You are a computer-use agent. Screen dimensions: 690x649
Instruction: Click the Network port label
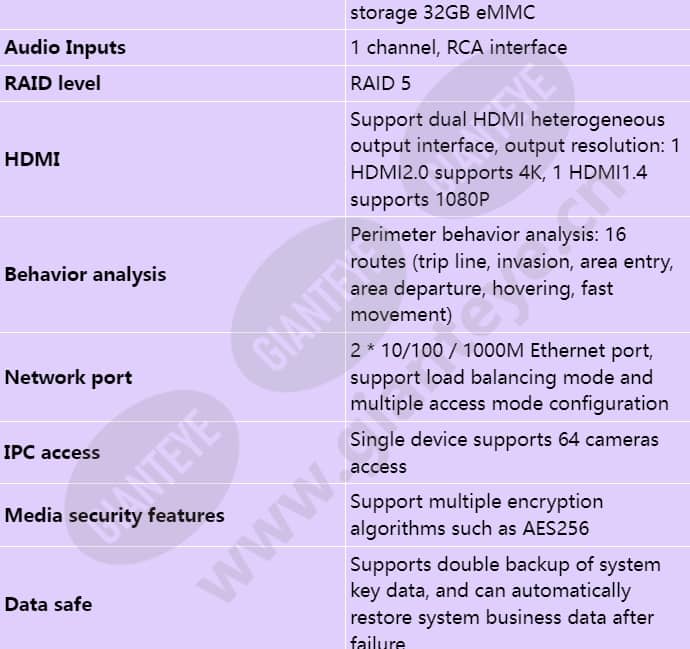click(69, 377)
